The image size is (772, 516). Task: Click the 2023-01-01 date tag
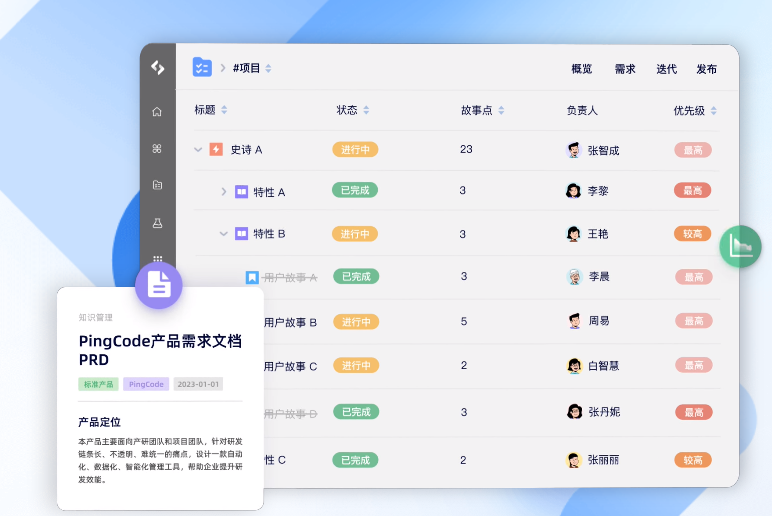(x=198, y=384)
